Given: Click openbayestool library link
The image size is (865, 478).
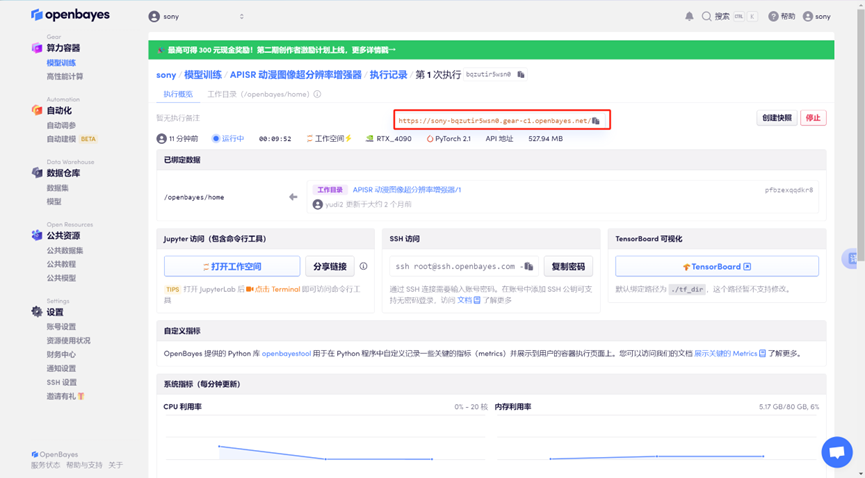Looking at the screenshot, I should [286, 353].
